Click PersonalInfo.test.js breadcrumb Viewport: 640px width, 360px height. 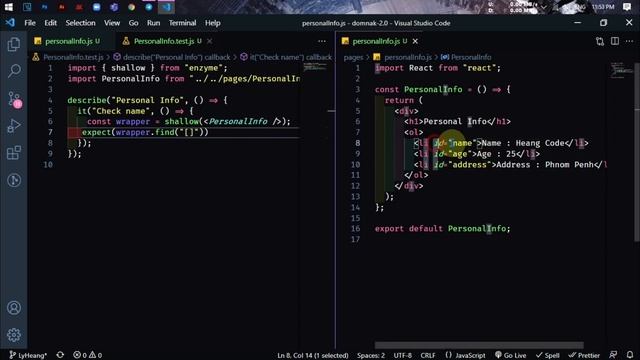tap(68, 57)
